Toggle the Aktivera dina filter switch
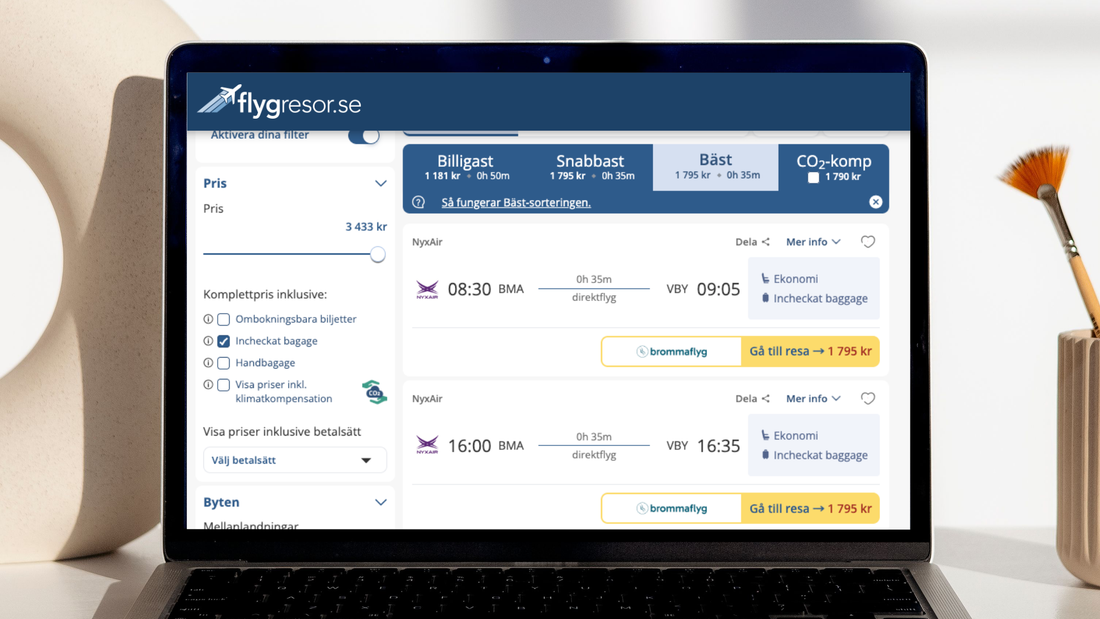 click(364, 135)
